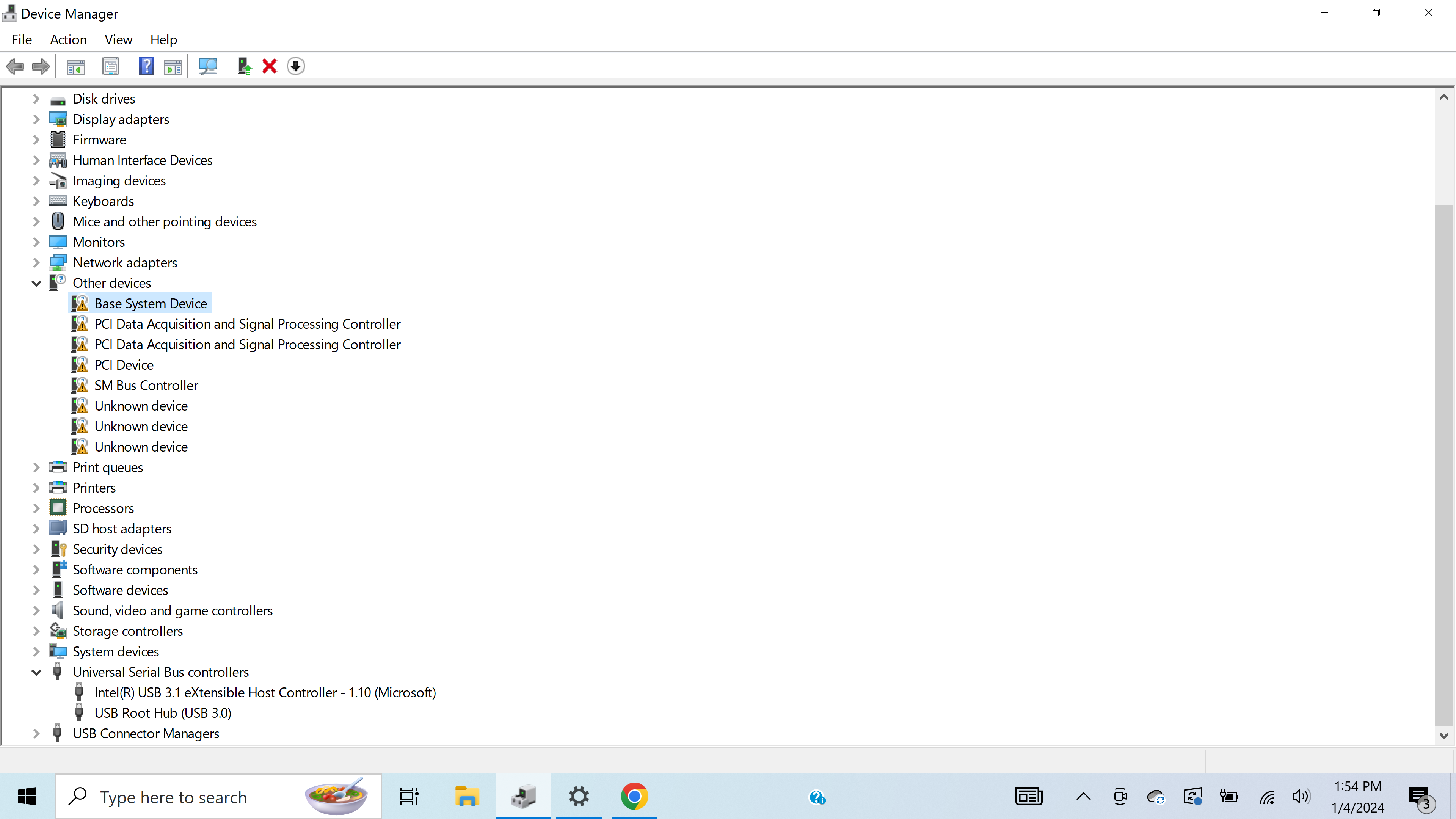
Task: Expand the Network adapters category
Action: tap(36, 262)
